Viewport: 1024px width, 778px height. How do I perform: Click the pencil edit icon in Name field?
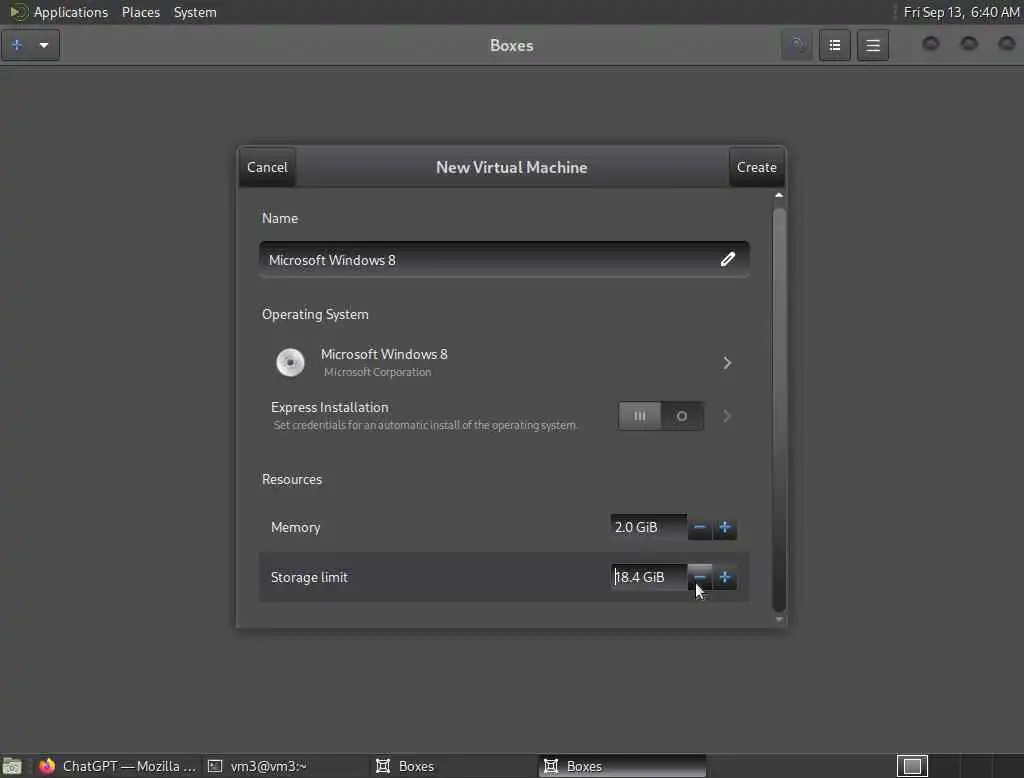click(x=728, y=259)
